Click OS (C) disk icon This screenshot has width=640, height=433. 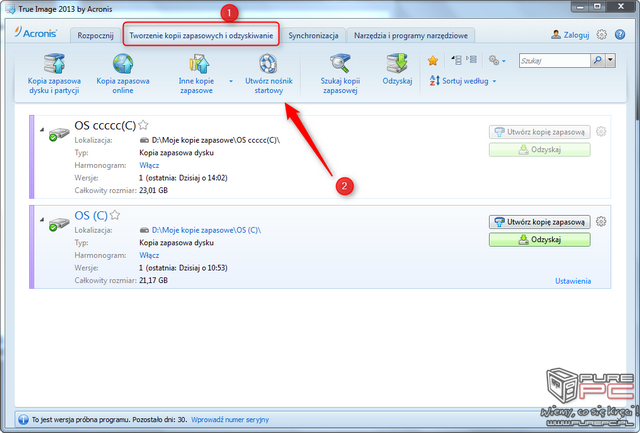click(x=58, y=224)
